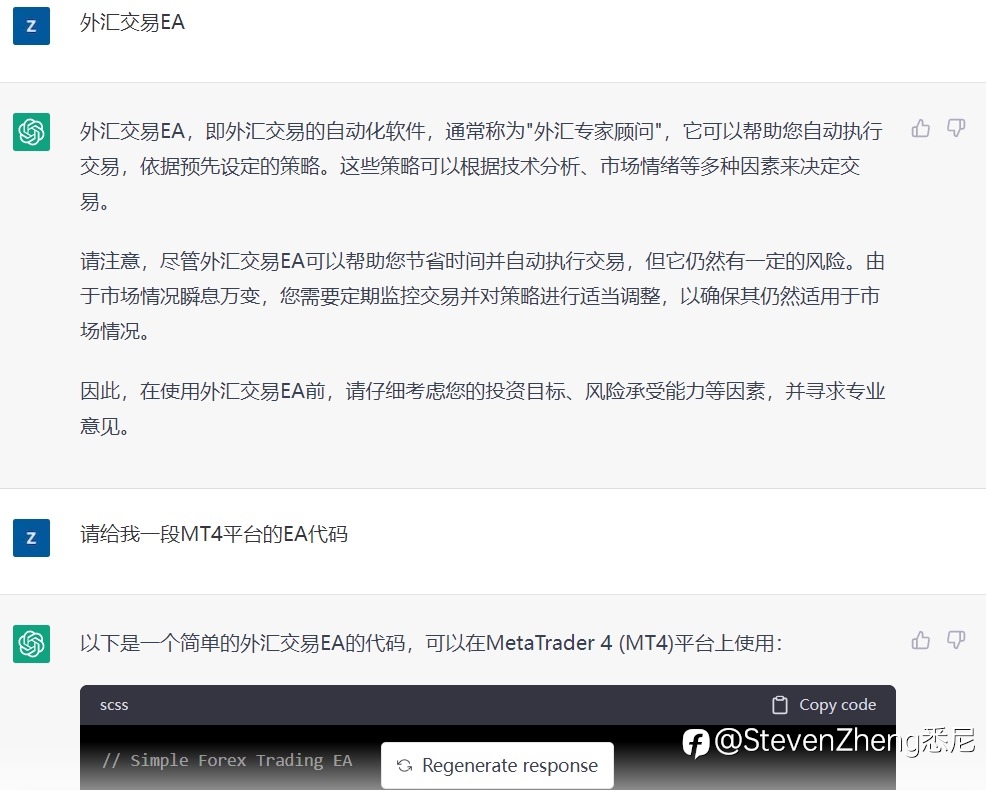This screenshot has width=986, height=790.
Task: Click the message "请给我一段MT4平台的EA代码"
Action: 214,534
